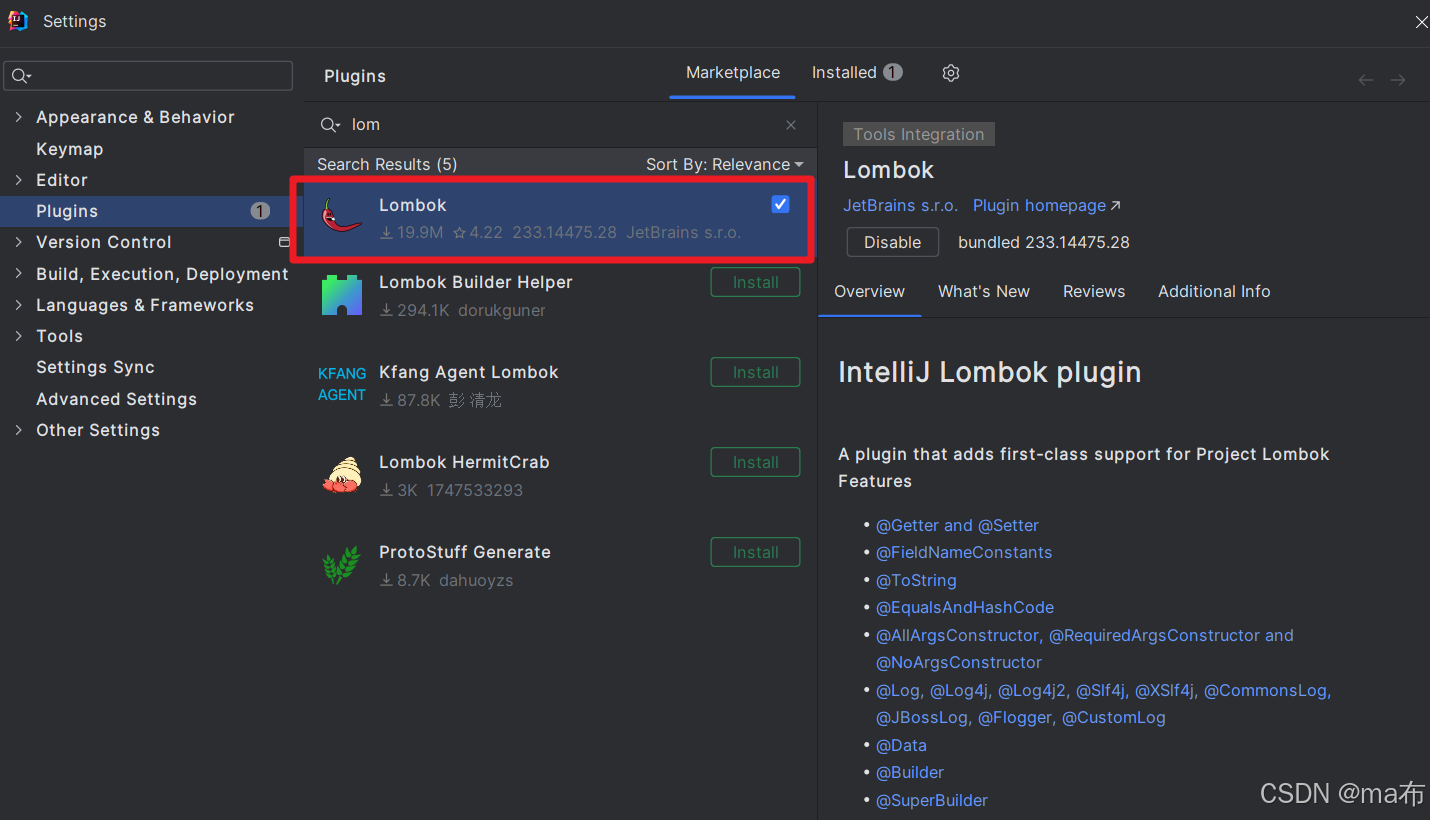Open the plugins settings gear icon
This screenshot has width=1430, height=820.
[x=951, y=73]
